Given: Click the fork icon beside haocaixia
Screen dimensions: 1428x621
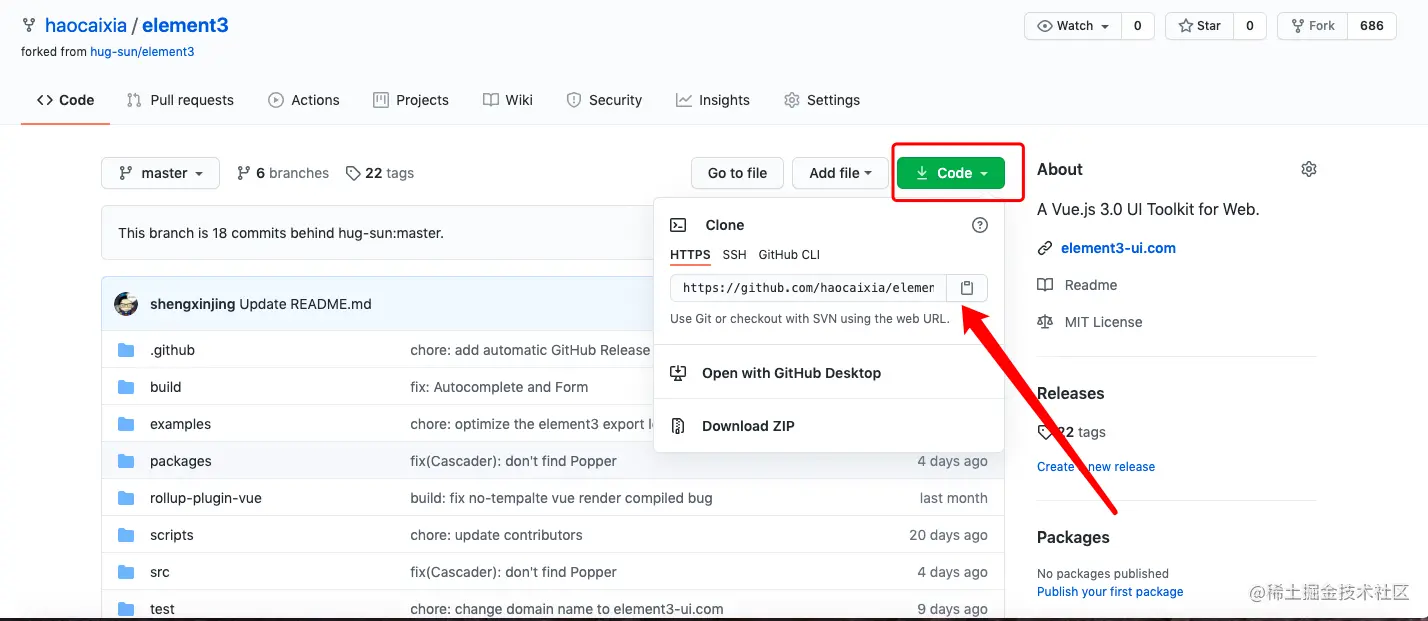Looking at the screenshot, I should coord(29,26).
